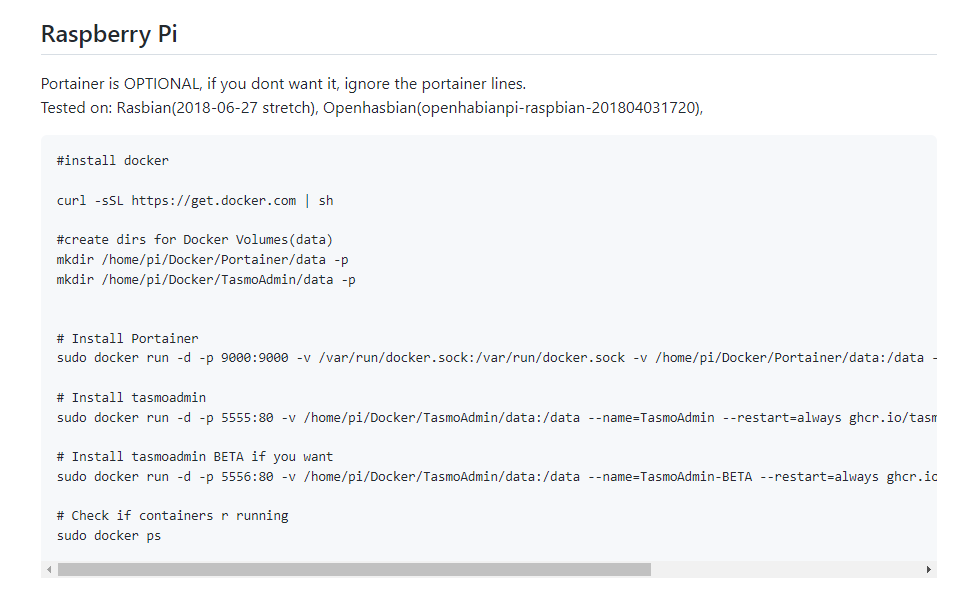Image resolution: width=967 pixels, height=612 pixels.
Task: Click the horizontal scrollbar right arrow
Action: pyautogui.click(x=929, y=569)
